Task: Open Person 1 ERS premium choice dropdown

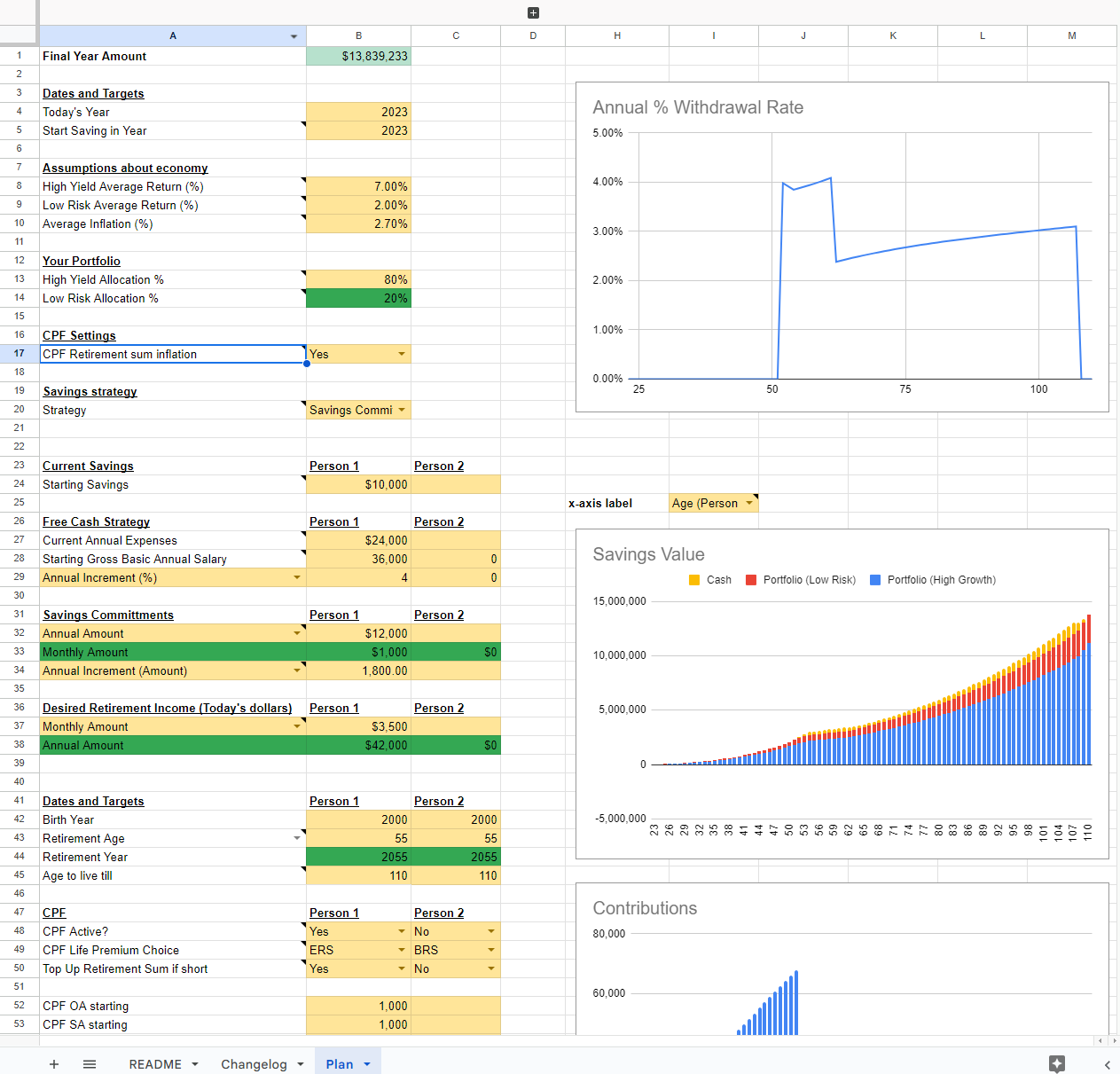Action: [x=402, y=950]
